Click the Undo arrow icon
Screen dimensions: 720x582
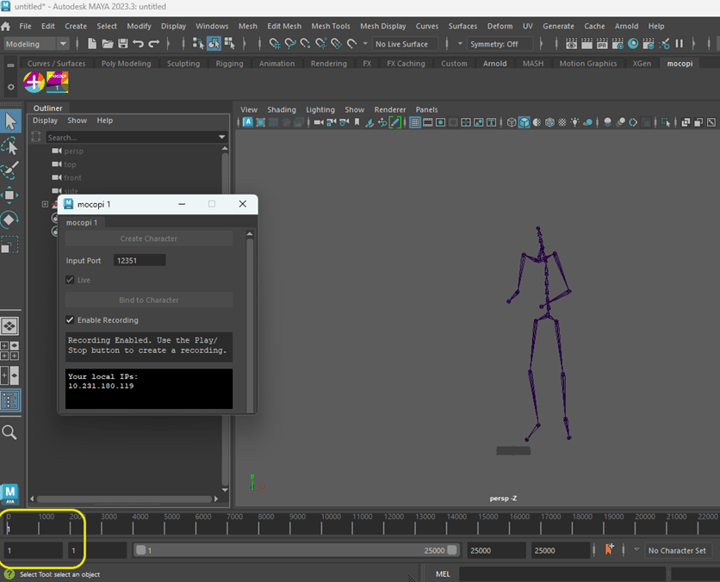point(138,44)
